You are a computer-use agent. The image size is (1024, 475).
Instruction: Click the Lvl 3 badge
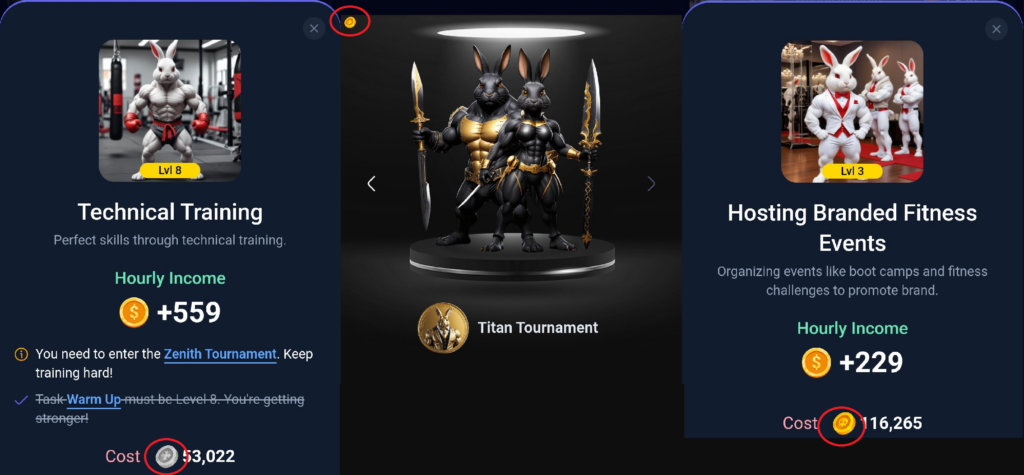852,172
